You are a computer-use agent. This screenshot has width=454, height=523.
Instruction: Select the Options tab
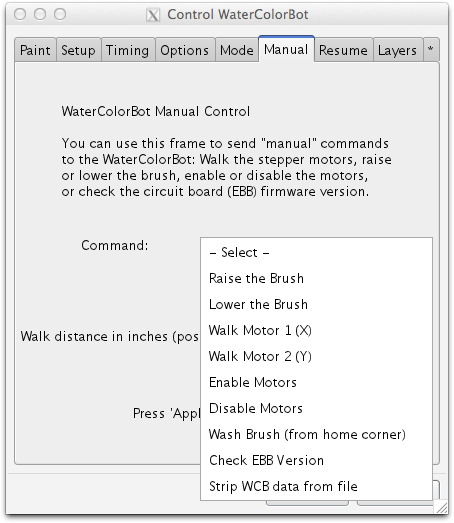pyautogui.click(x=184, y=50)
